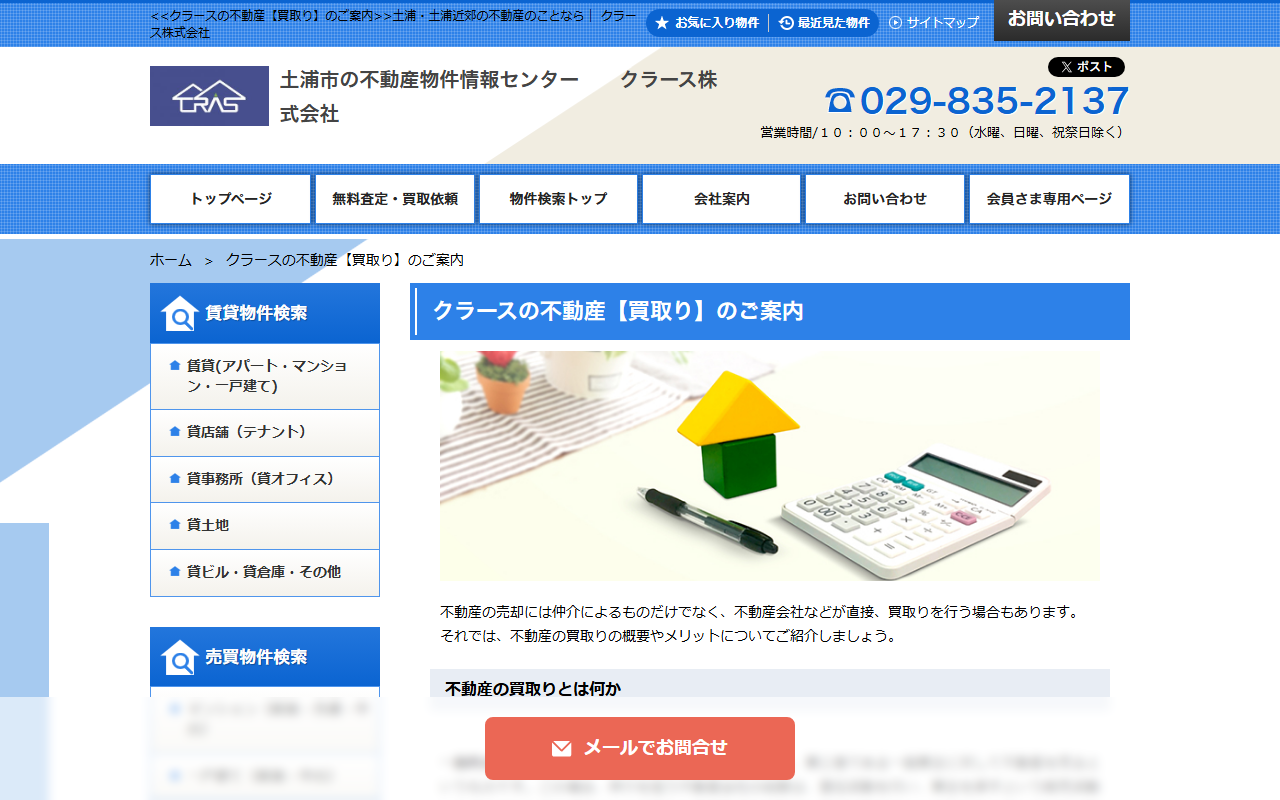Select the トップページ navigation item

click(x=231, y=199)
